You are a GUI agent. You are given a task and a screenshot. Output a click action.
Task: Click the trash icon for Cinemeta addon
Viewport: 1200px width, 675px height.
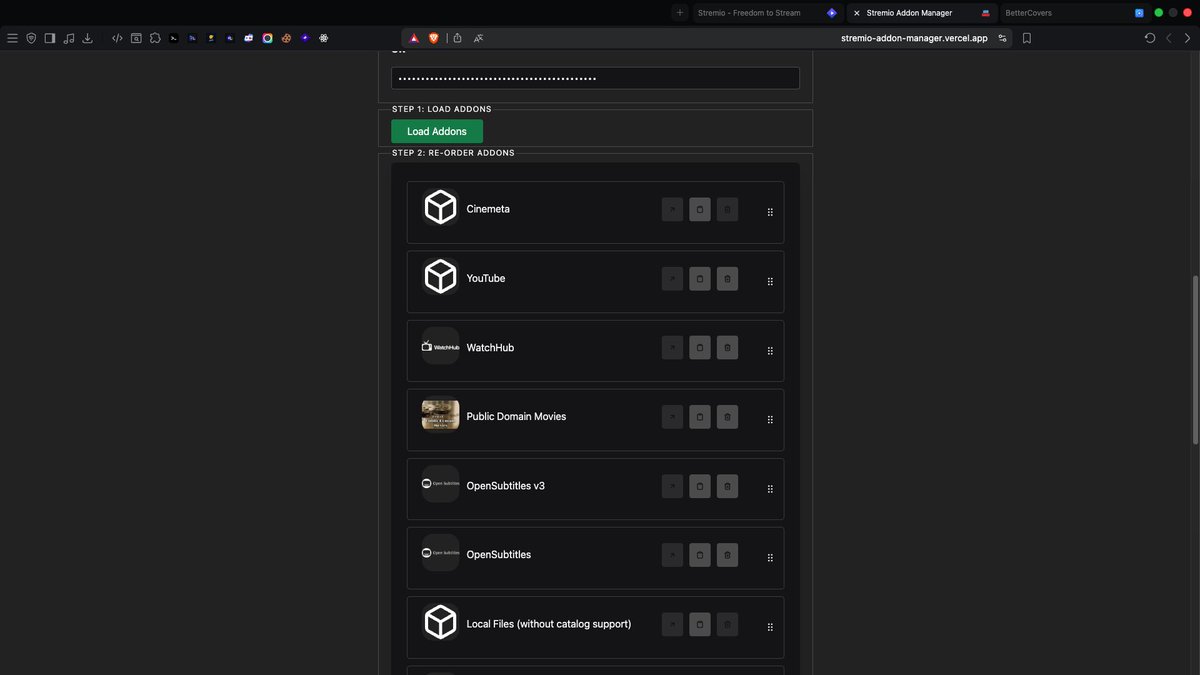728,209
